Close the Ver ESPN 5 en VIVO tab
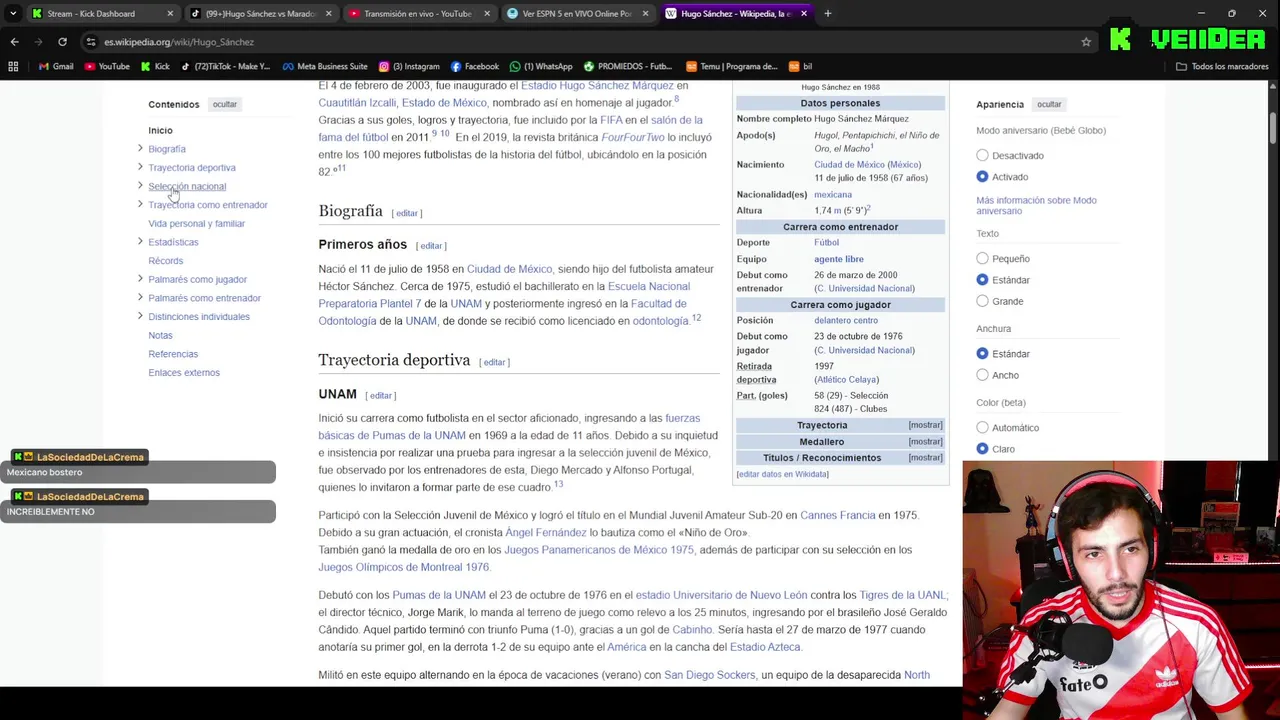The width and height of the screenshot is (1280, 720). coord(645,14)
